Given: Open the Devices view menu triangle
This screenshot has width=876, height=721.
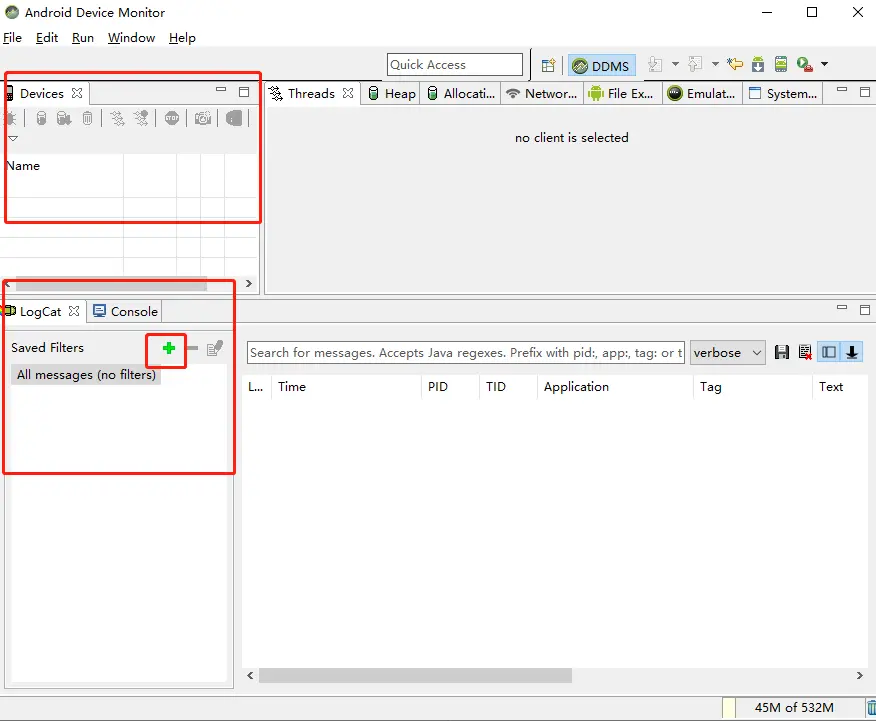Looking at the screenshot, I should click(x=13, y=138).
